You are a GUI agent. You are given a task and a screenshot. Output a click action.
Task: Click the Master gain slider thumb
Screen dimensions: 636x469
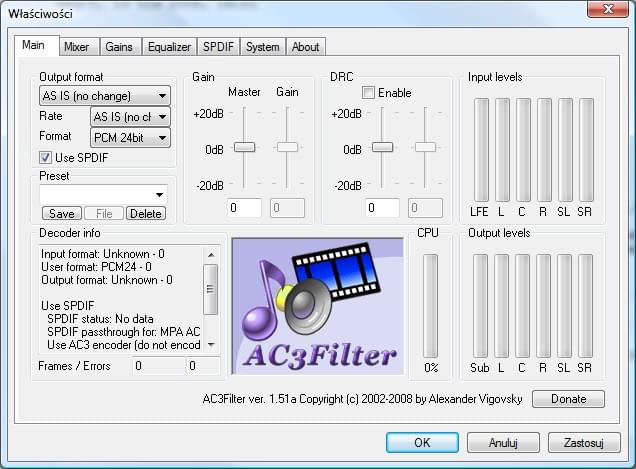tap(244, 147)
